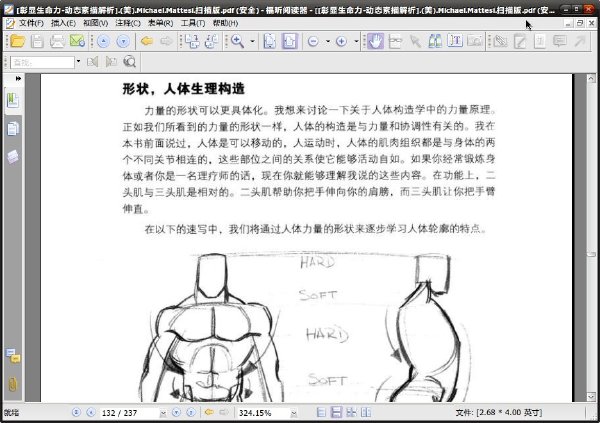Toggle continuous page layout in status bar
This screenshot has height=423, width=600.
pos(336,412)
